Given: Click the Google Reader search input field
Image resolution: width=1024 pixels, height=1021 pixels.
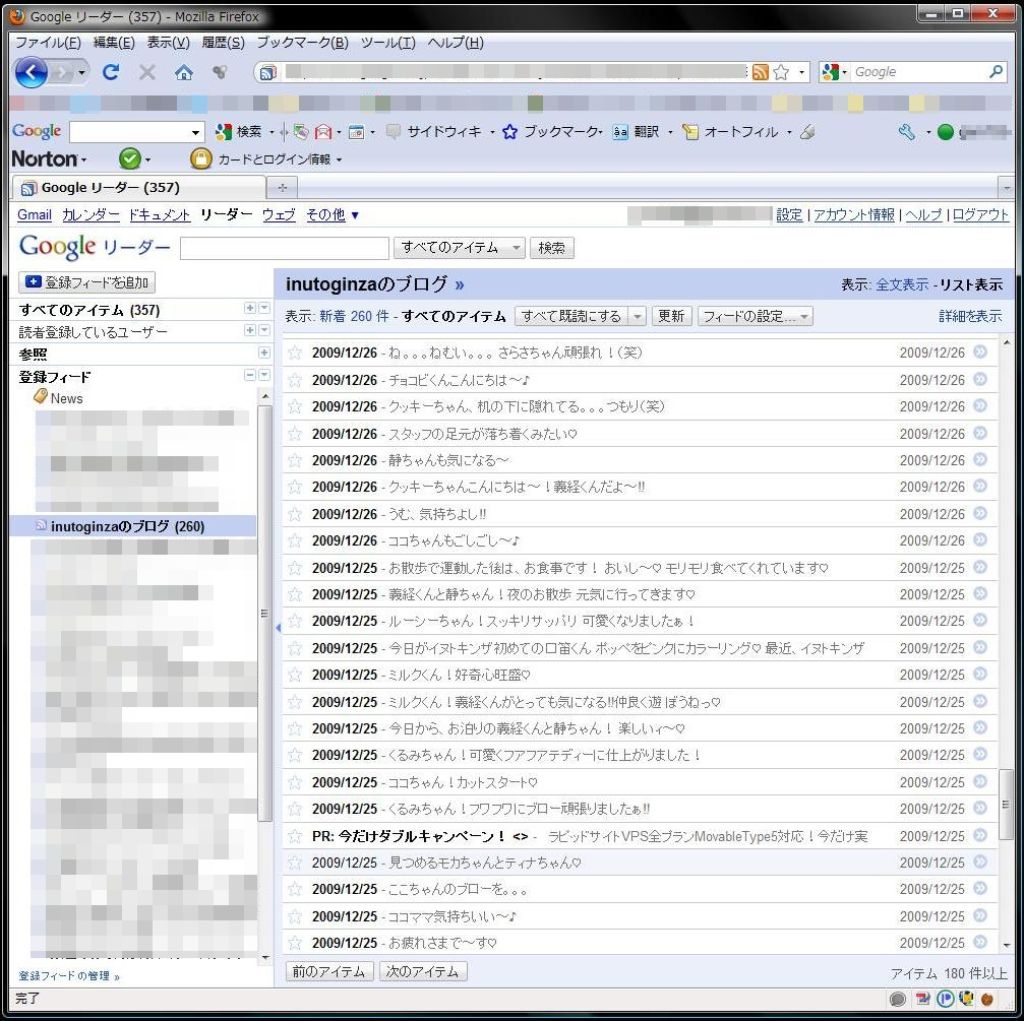Looking at the screenshot, I should tap(284, 248).
